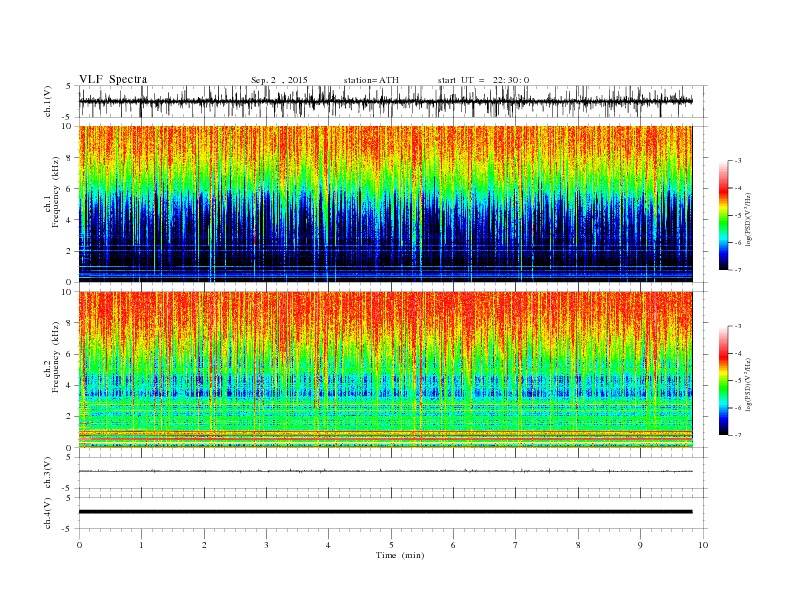
Task: Click the thick black ch.4 waveform band
Action: coord(385,512)
